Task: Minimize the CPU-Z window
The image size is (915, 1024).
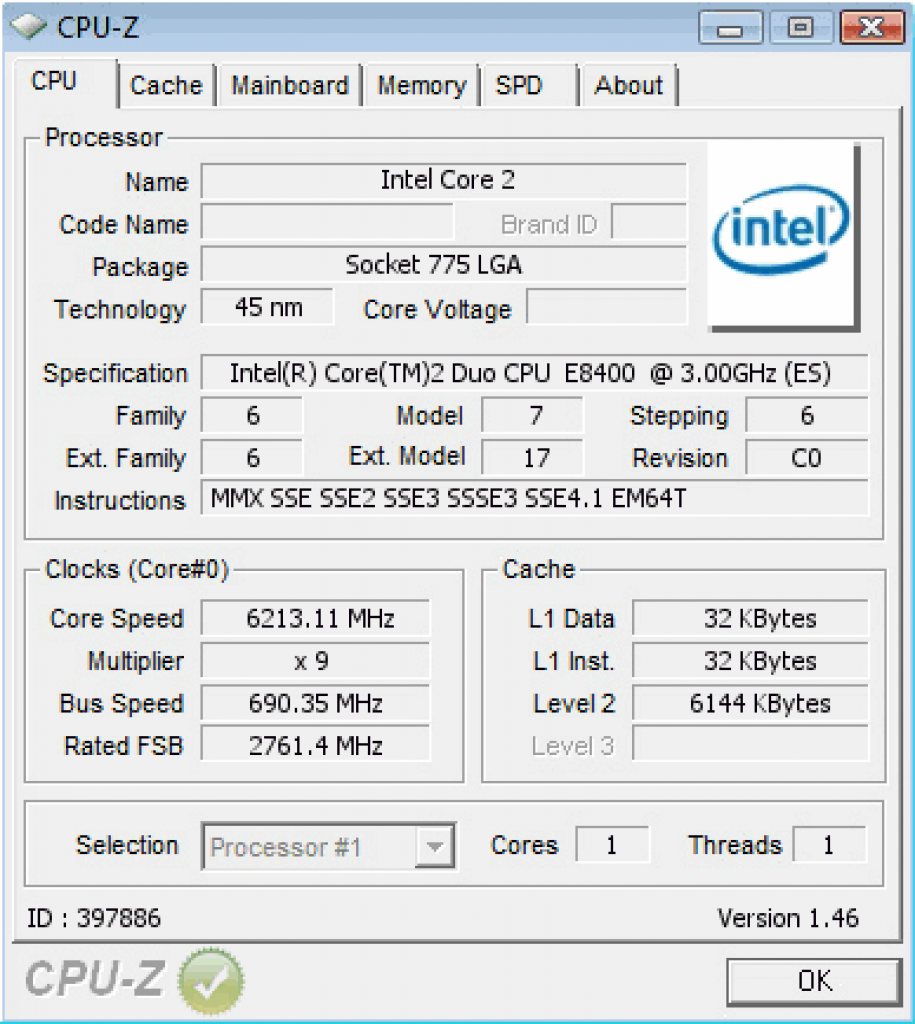Action: point(730,28)
